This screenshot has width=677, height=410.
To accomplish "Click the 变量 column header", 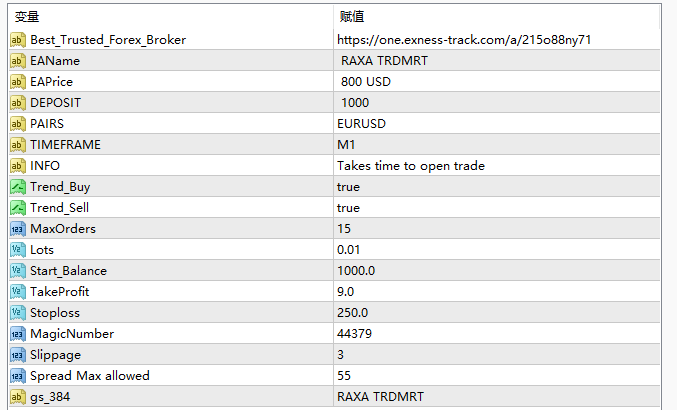I will 28,17.
